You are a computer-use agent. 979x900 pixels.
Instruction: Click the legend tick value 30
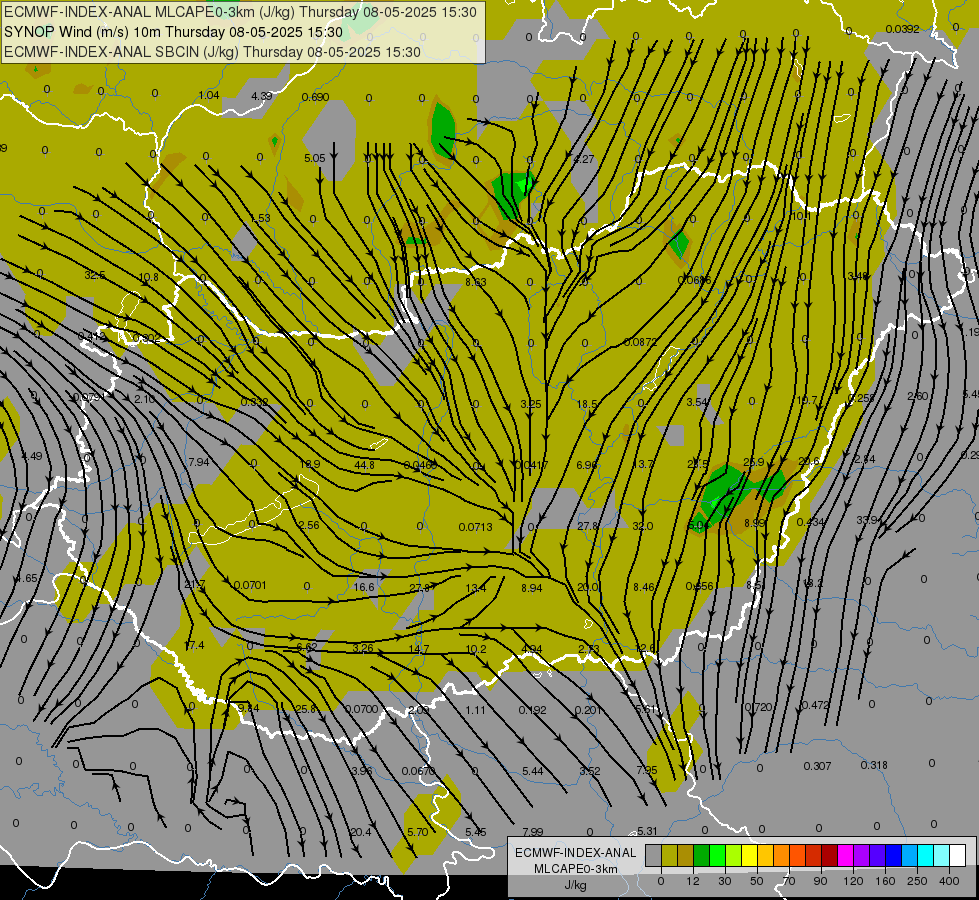(x=725, y=881)
